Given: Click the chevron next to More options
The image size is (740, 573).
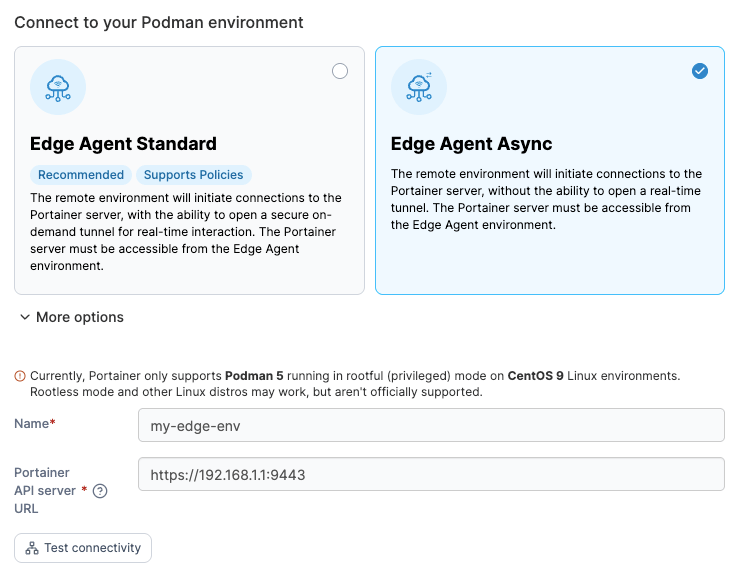Looking at the screenshot, I should [25, 317].
